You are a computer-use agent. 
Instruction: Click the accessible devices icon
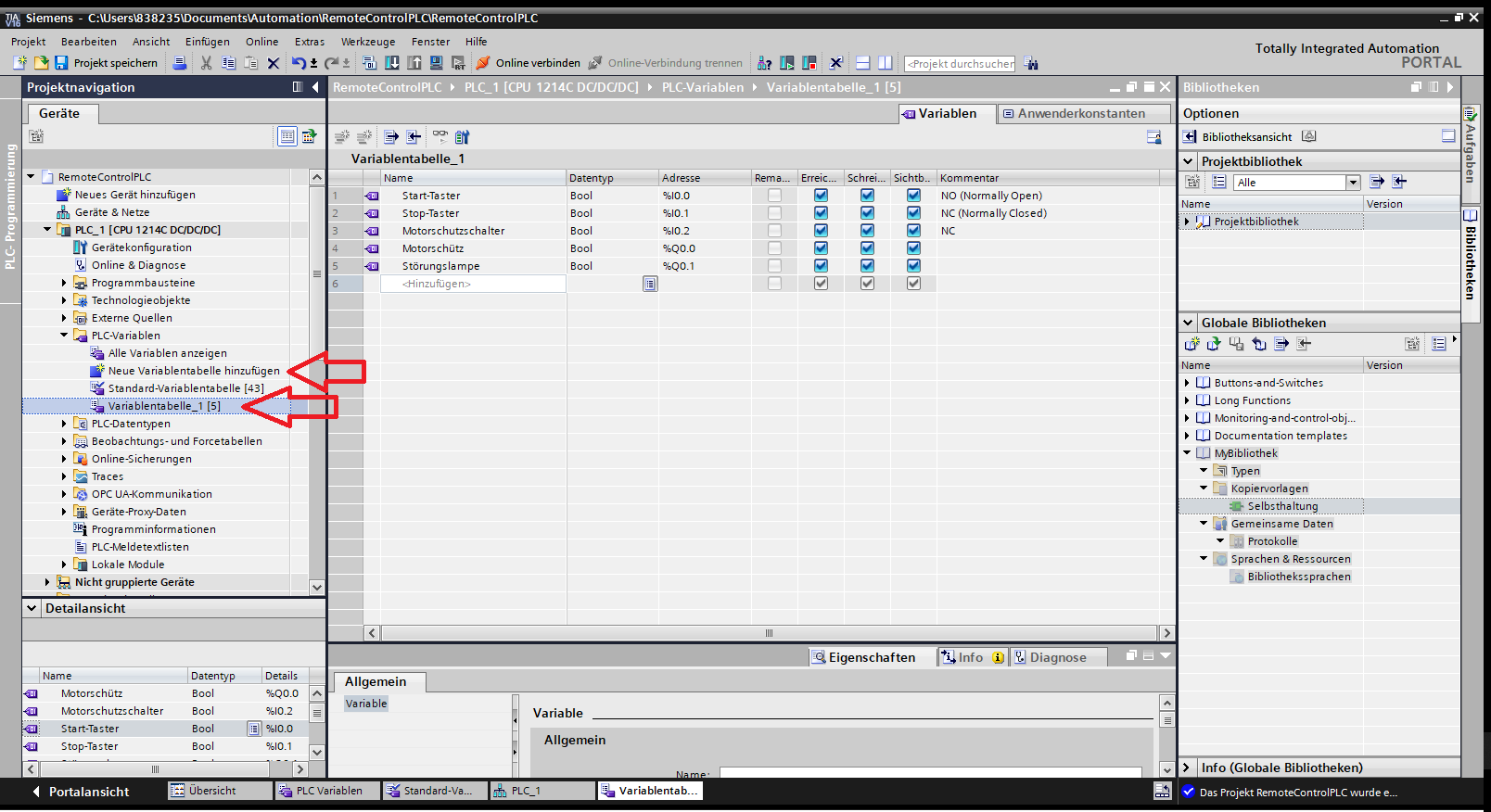tap(764, 63)
